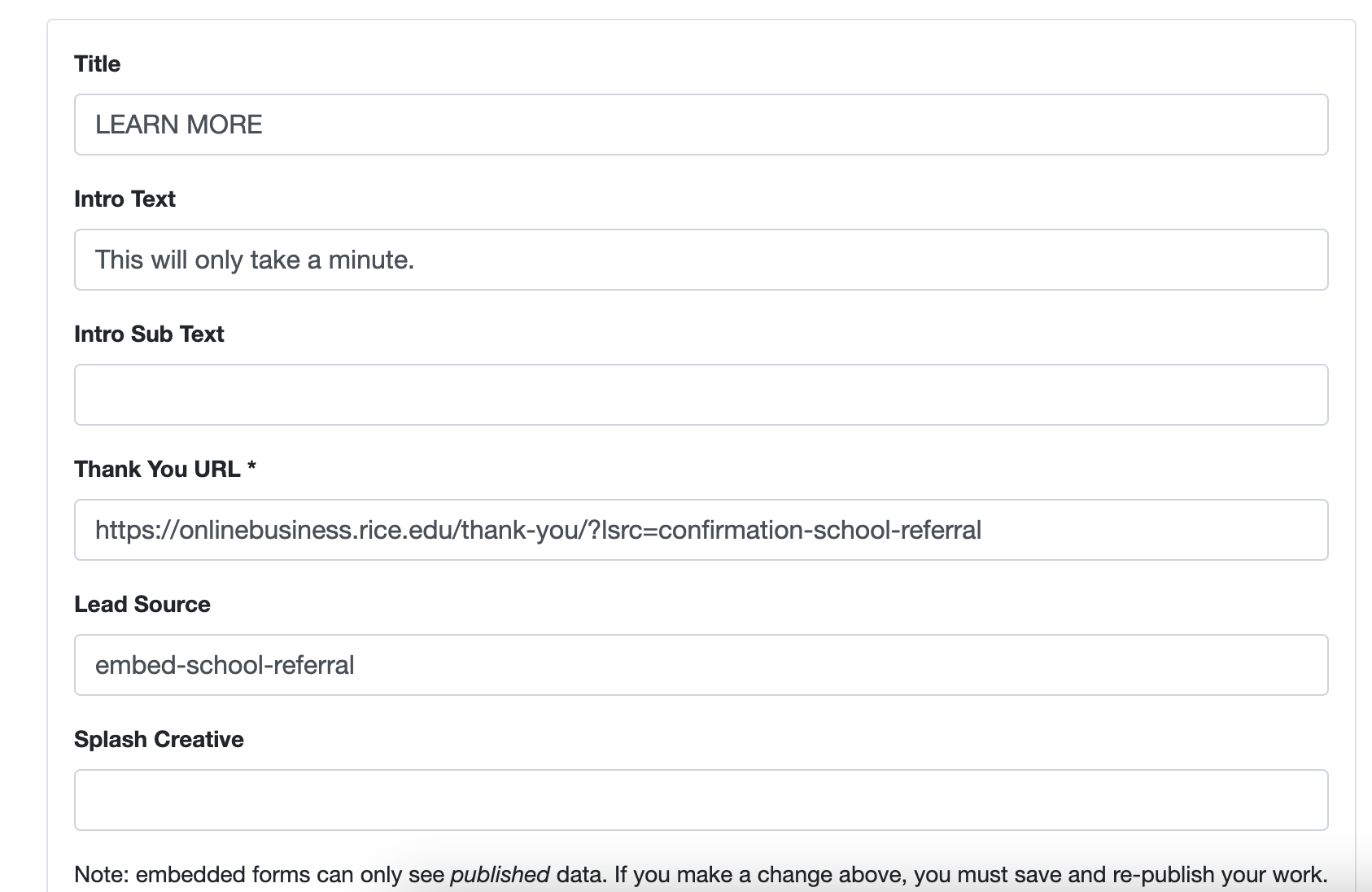
Task: Click the "This will only take a minute." text
Action: (255, 260)
